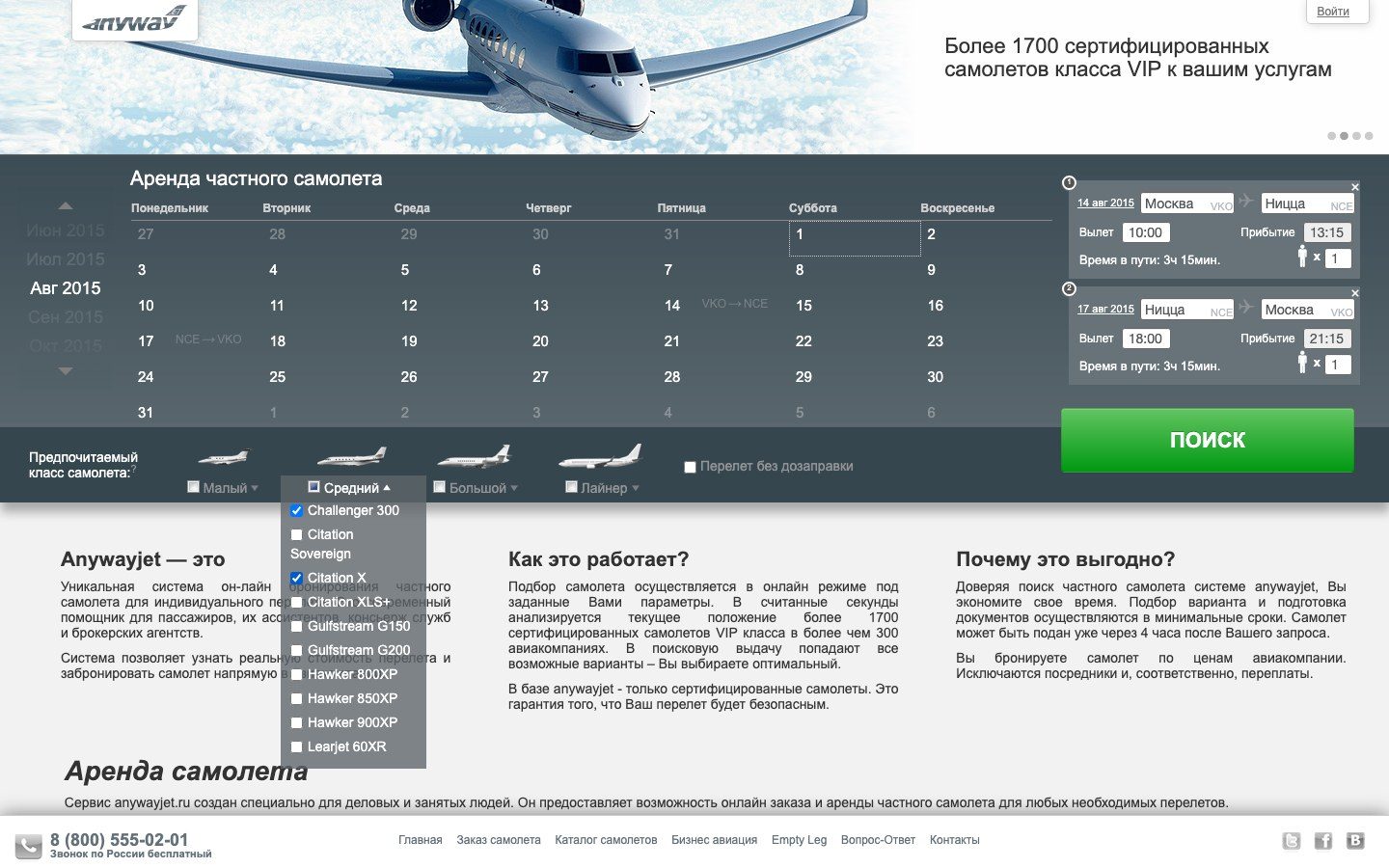Open the 17 авг 2015 date picker

click(1105, 309)
